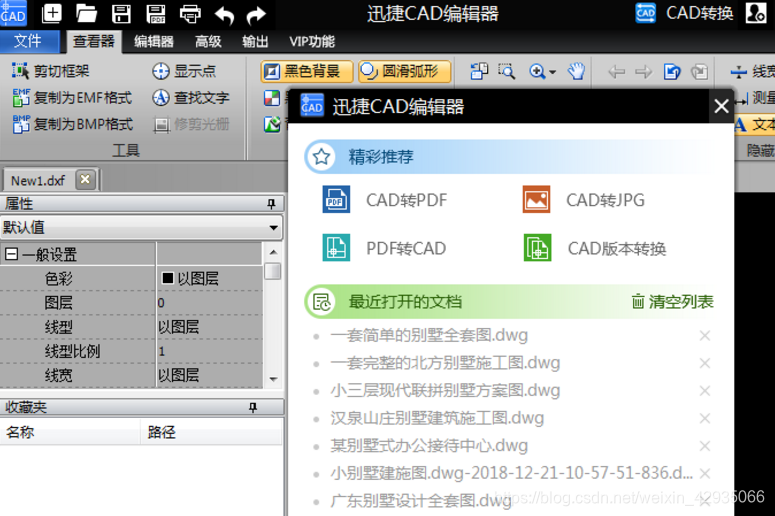The height and width of the screenshot is (516, 775).
Task: Click the 精彩推荐 star icon
Action: click(321, 157)
